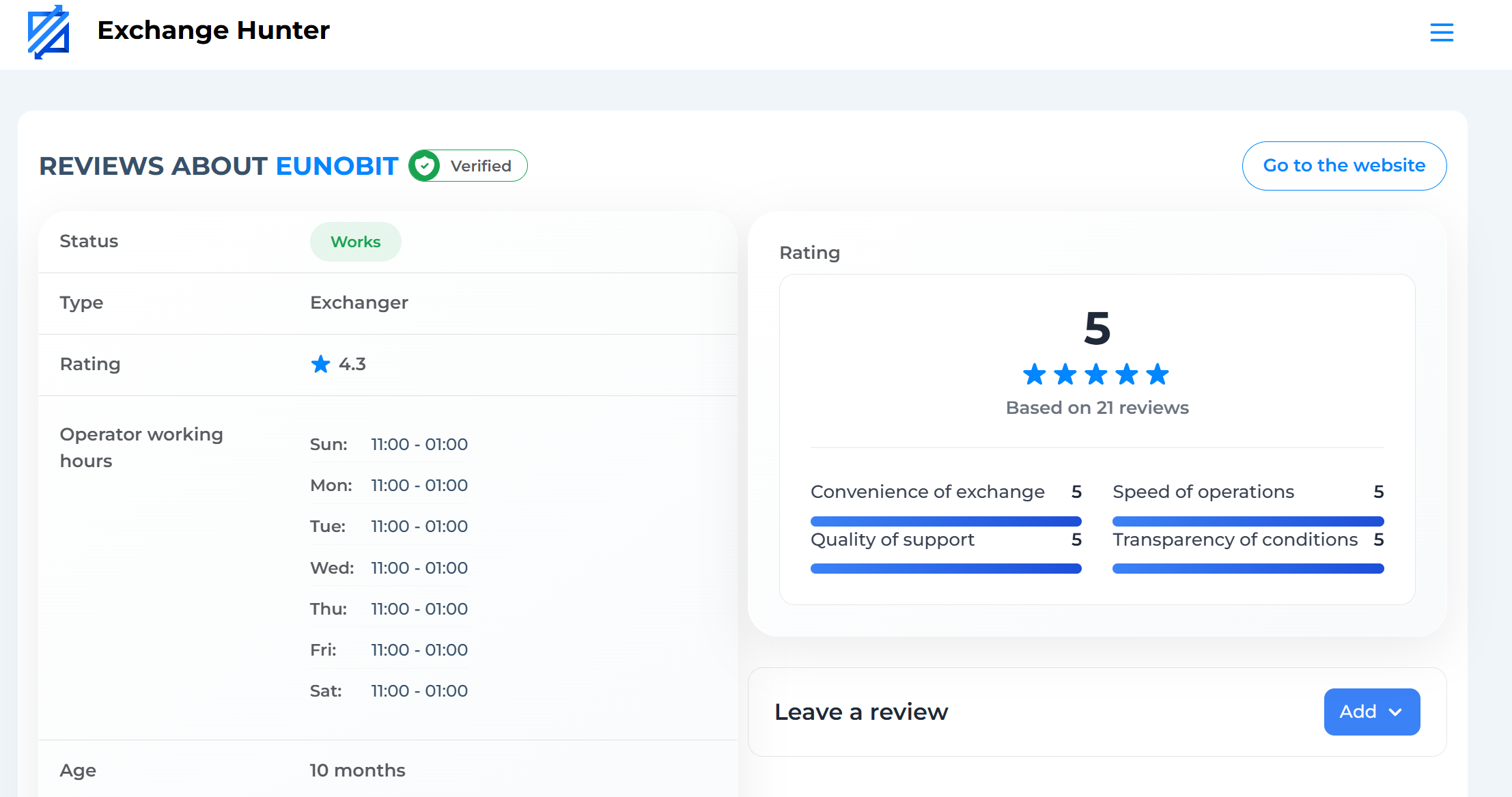Click the Speed of operations progress bar
The width and height of the screenshot is (1512, 797).
click(1248, 521)
